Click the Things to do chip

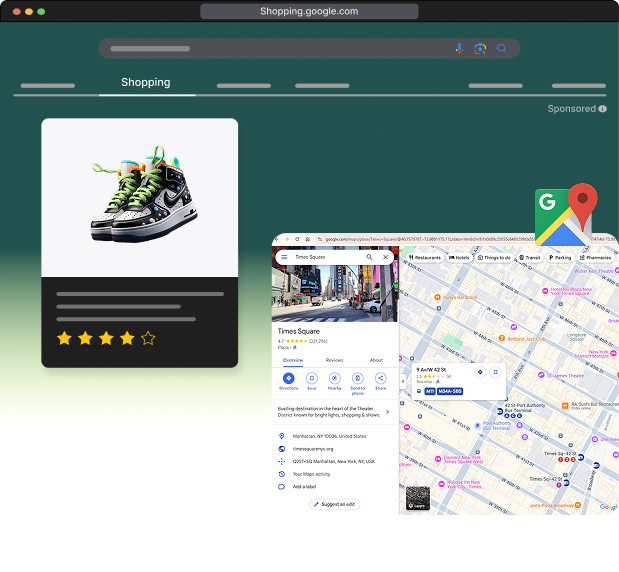click(x=494, y=257)
